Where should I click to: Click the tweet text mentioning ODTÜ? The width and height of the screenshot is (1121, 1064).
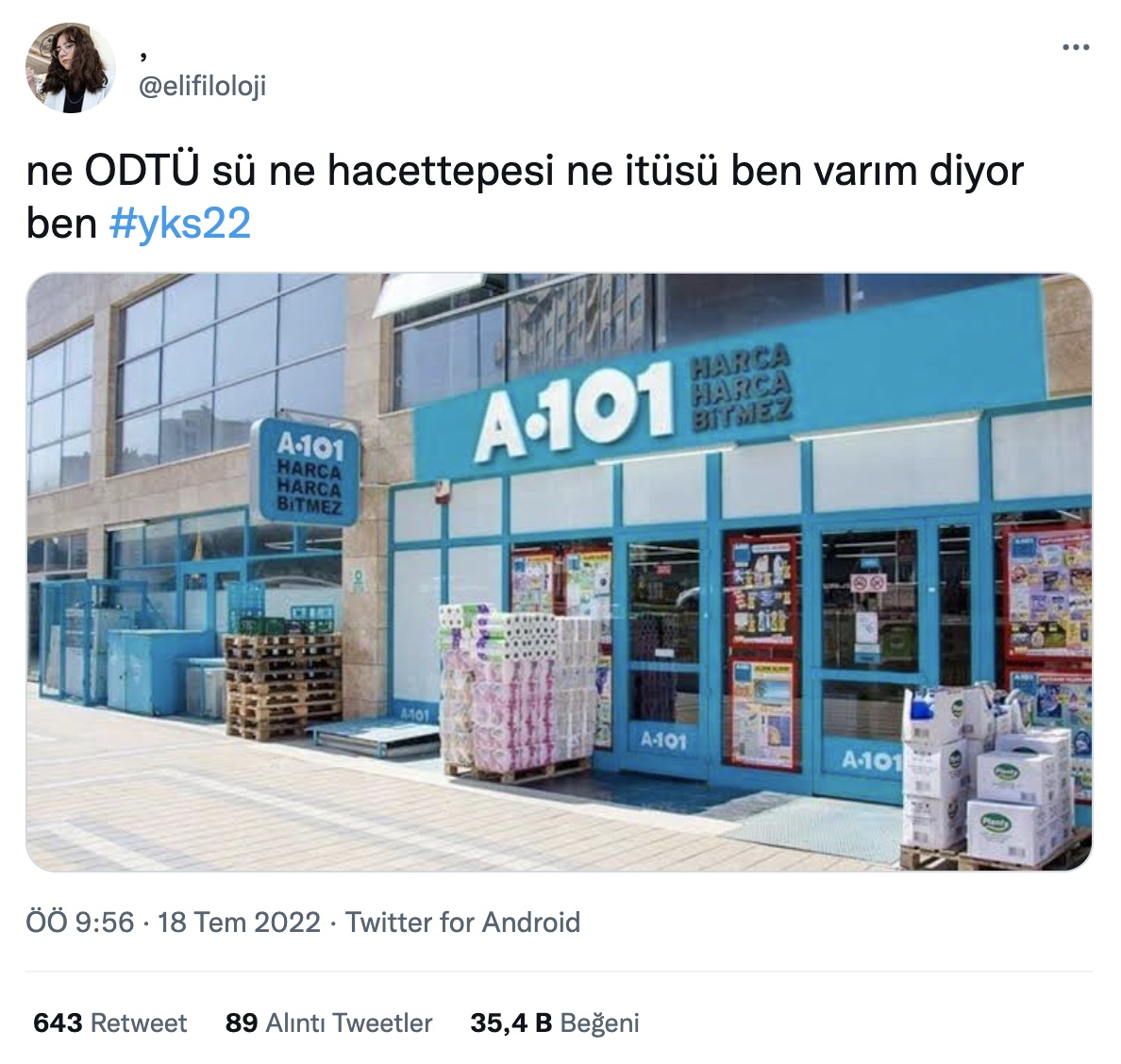525,196
